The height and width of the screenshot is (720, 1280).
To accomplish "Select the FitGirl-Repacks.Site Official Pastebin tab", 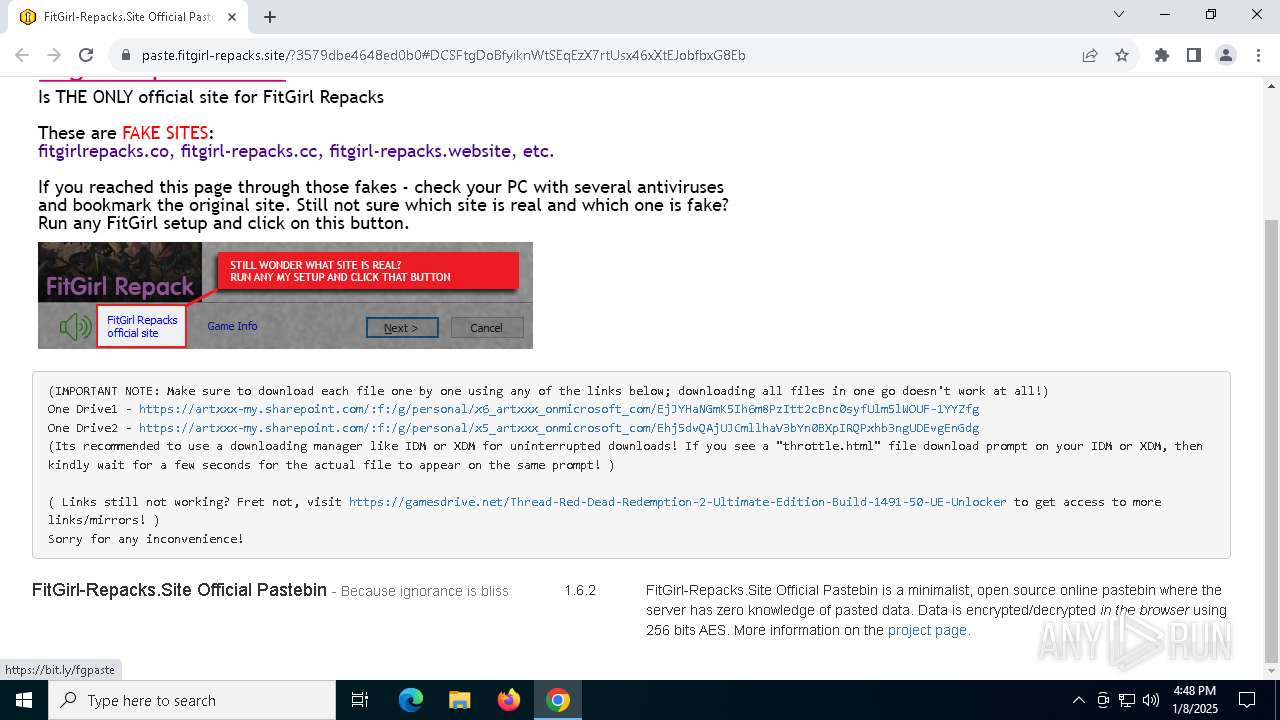I will click(x=128, y=17).
